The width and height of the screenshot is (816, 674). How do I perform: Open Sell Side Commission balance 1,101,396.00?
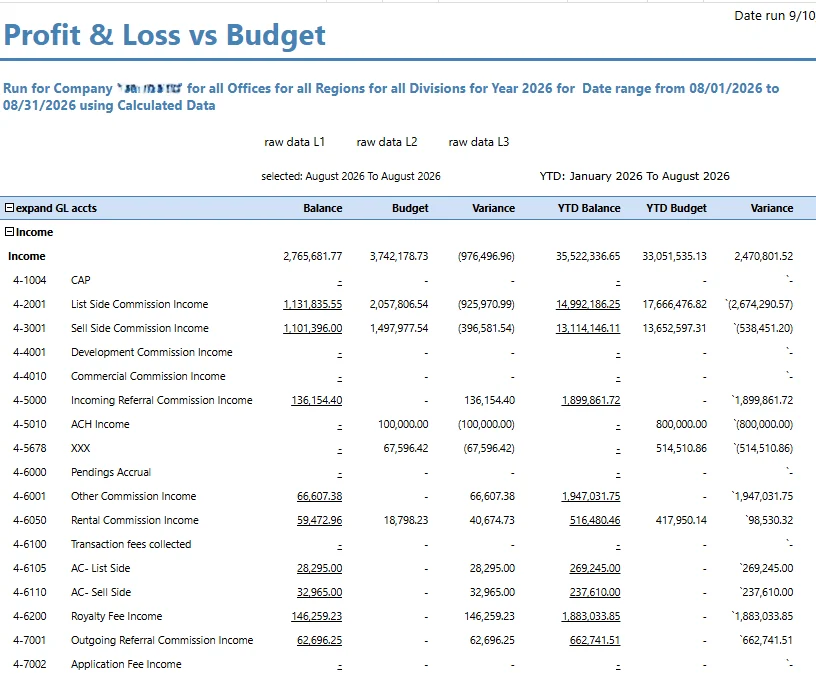click(313, 328)
